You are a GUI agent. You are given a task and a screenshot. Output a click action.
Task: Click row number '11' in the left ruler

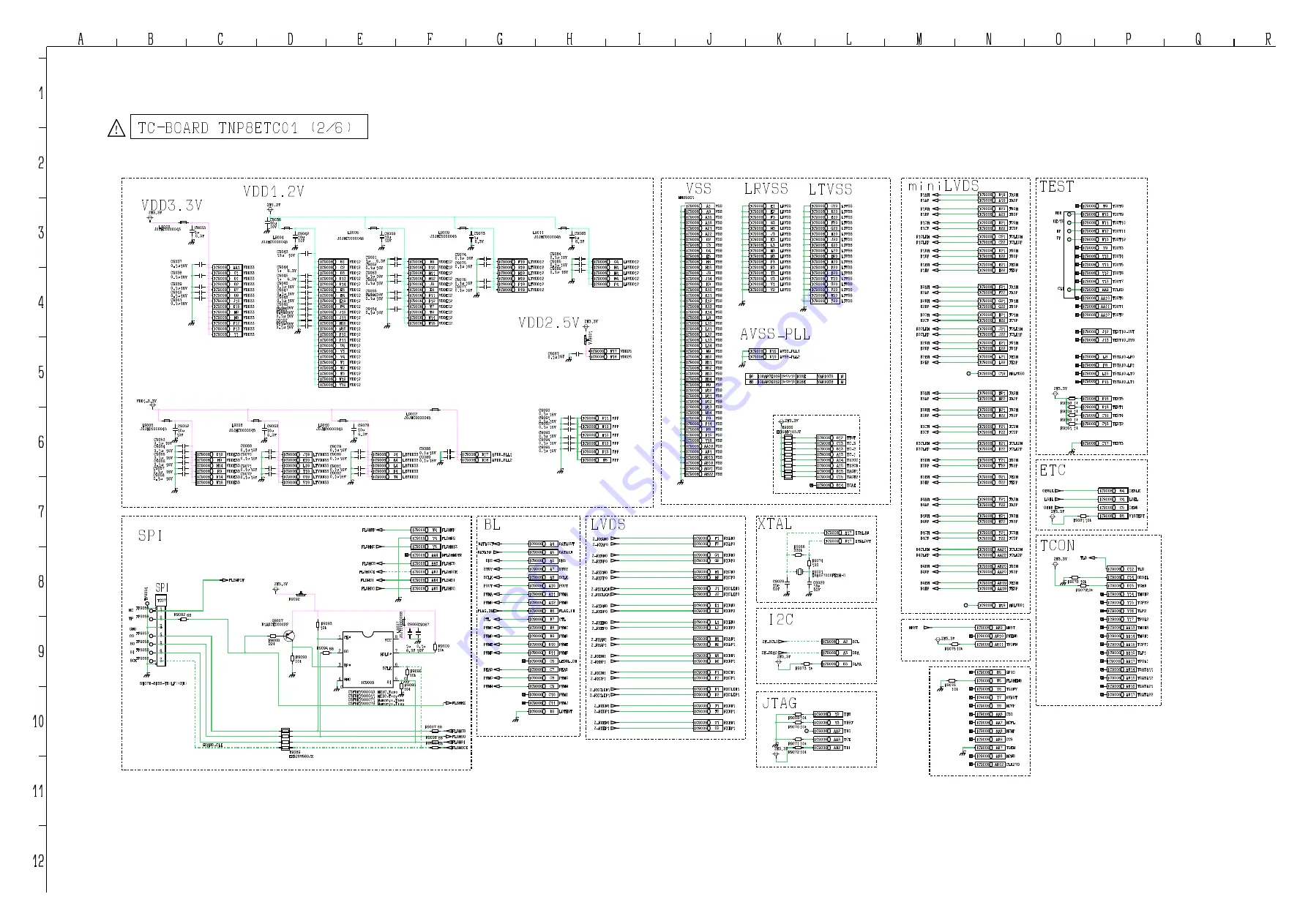tap(39, 791)
